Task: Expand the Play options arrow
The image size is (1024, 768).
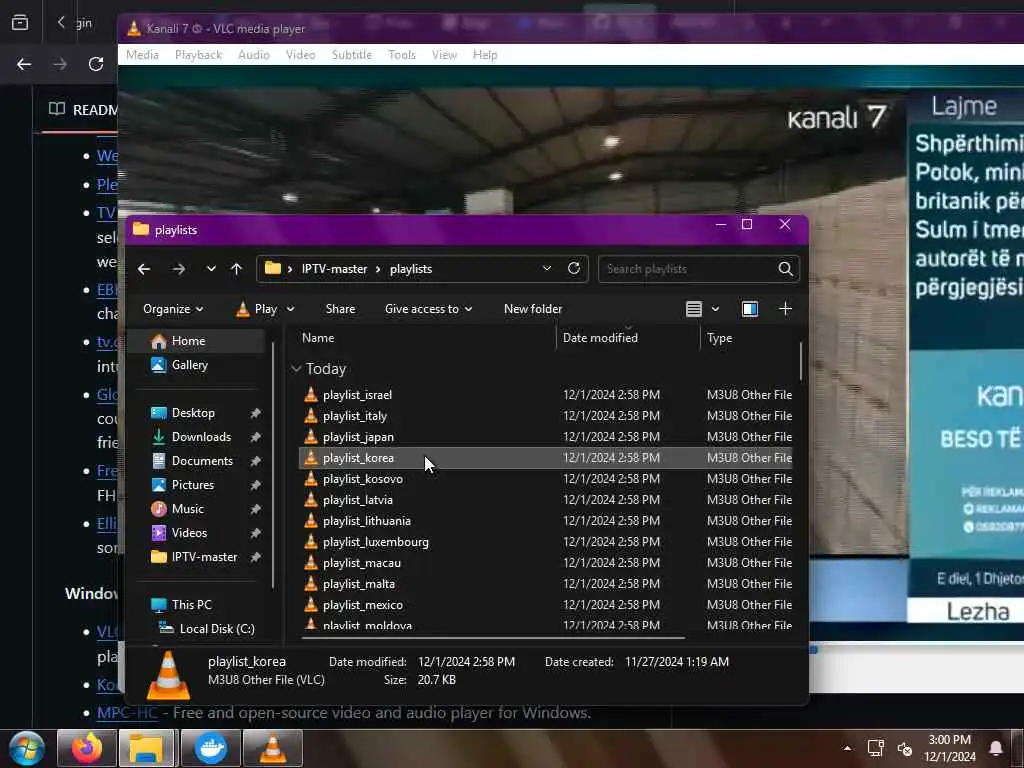Action: 291,309
